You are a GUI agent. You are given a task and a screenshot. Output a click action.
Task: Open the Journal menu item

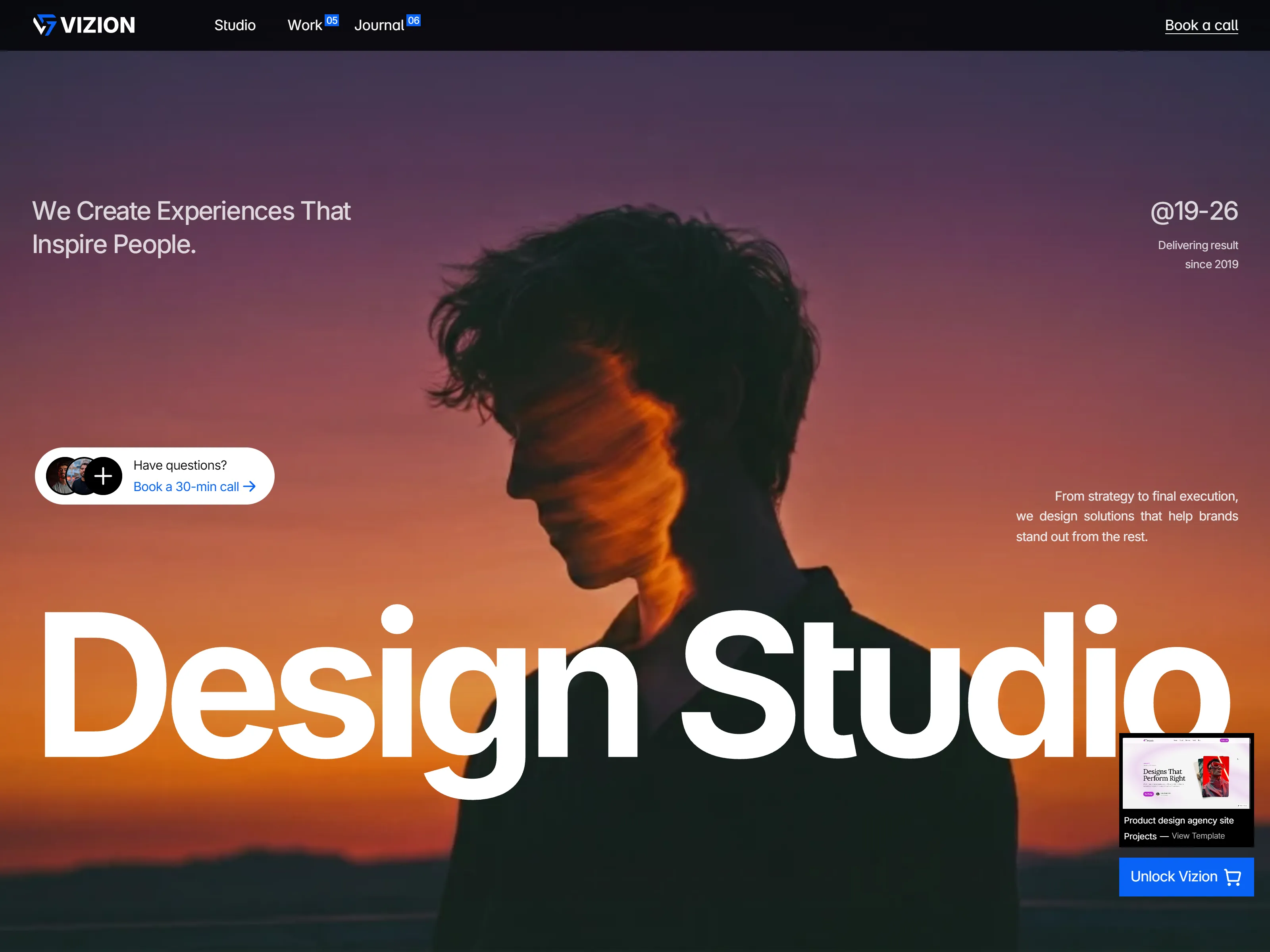379,25
